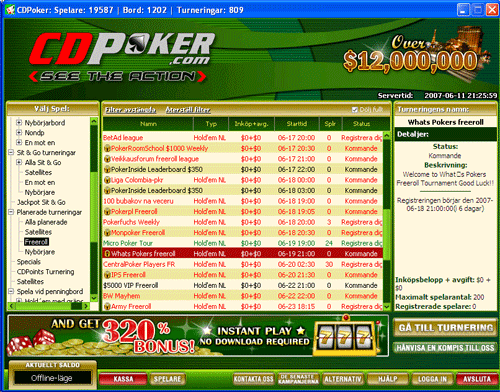The height and width of the screenshot is (392, 500).
Task: Click the lock icon beside Monpoker Freeroll
Action: 107,233
